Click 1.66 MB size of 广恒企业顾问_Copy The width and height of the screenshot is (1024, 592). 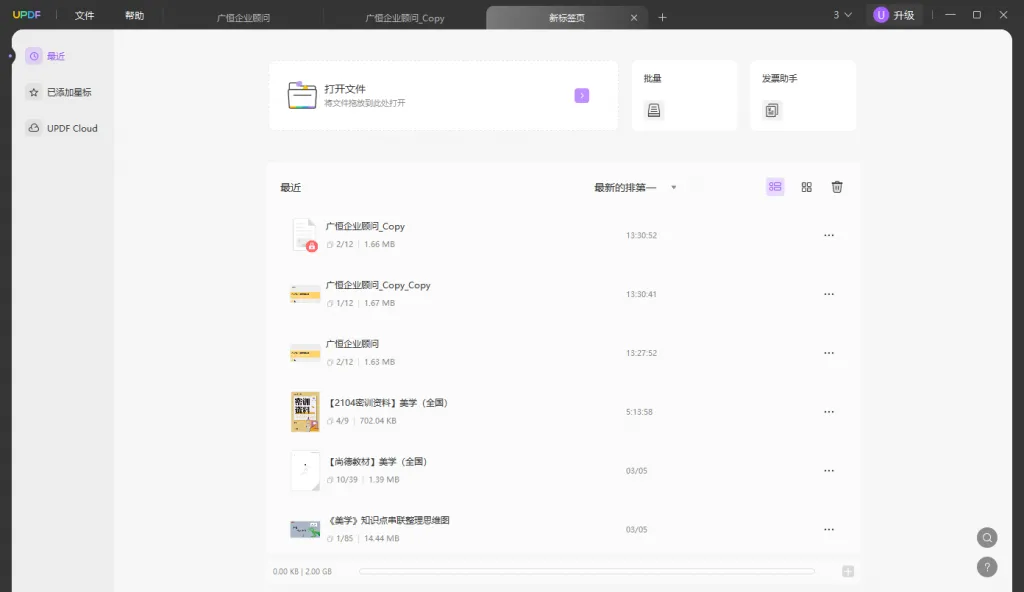pyautogui.click(x=379, y=244)
